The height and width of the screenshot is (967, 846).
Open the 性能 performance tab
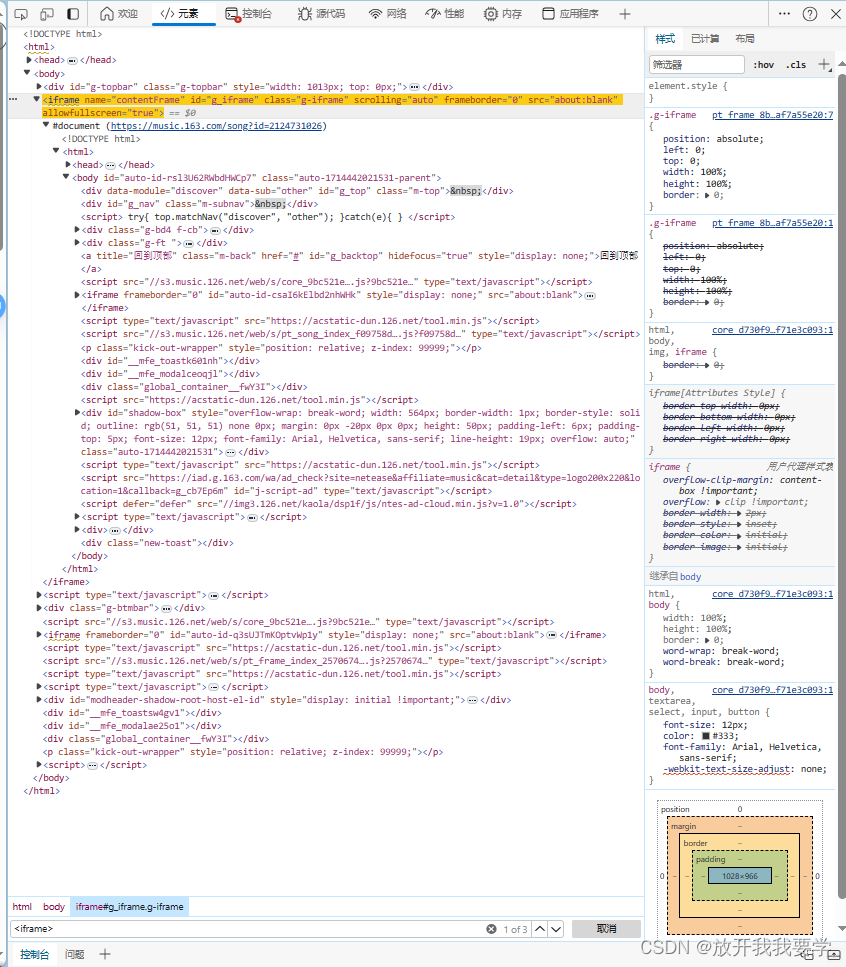click(x=445, y=14)
